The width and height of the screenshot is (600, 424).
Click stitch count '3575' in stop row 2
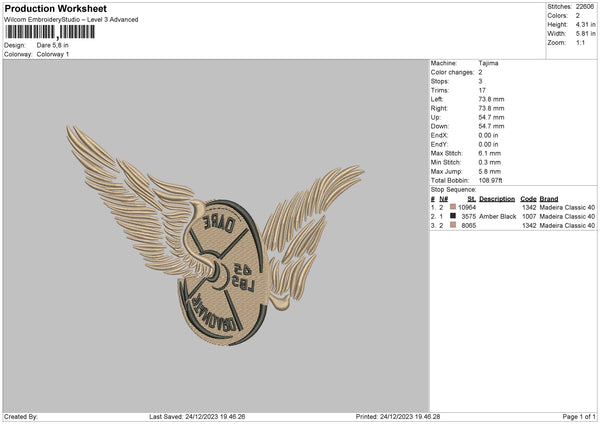(468, 217)
